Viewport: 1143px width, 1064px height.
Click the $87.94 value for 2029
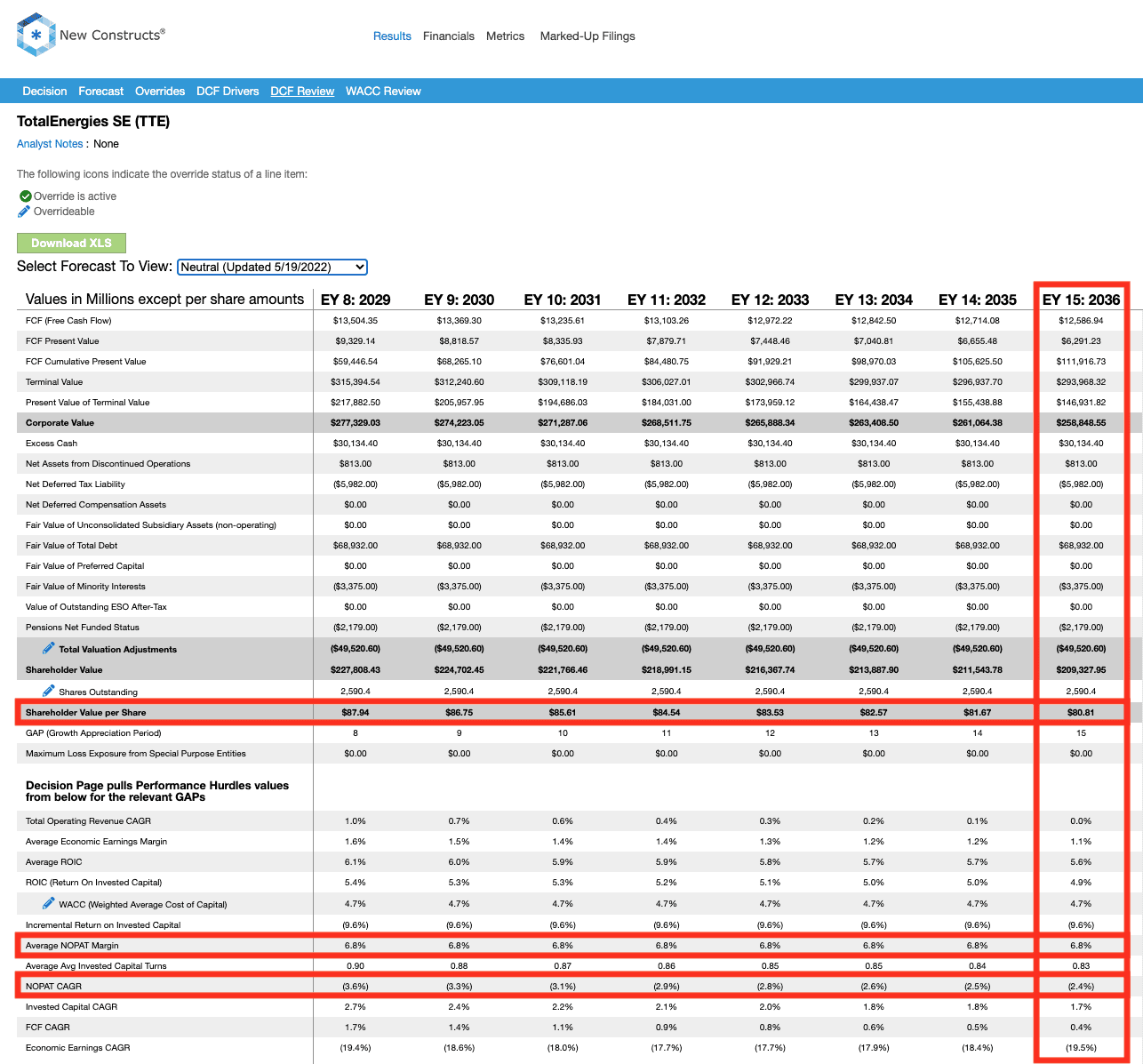[356, 713]
